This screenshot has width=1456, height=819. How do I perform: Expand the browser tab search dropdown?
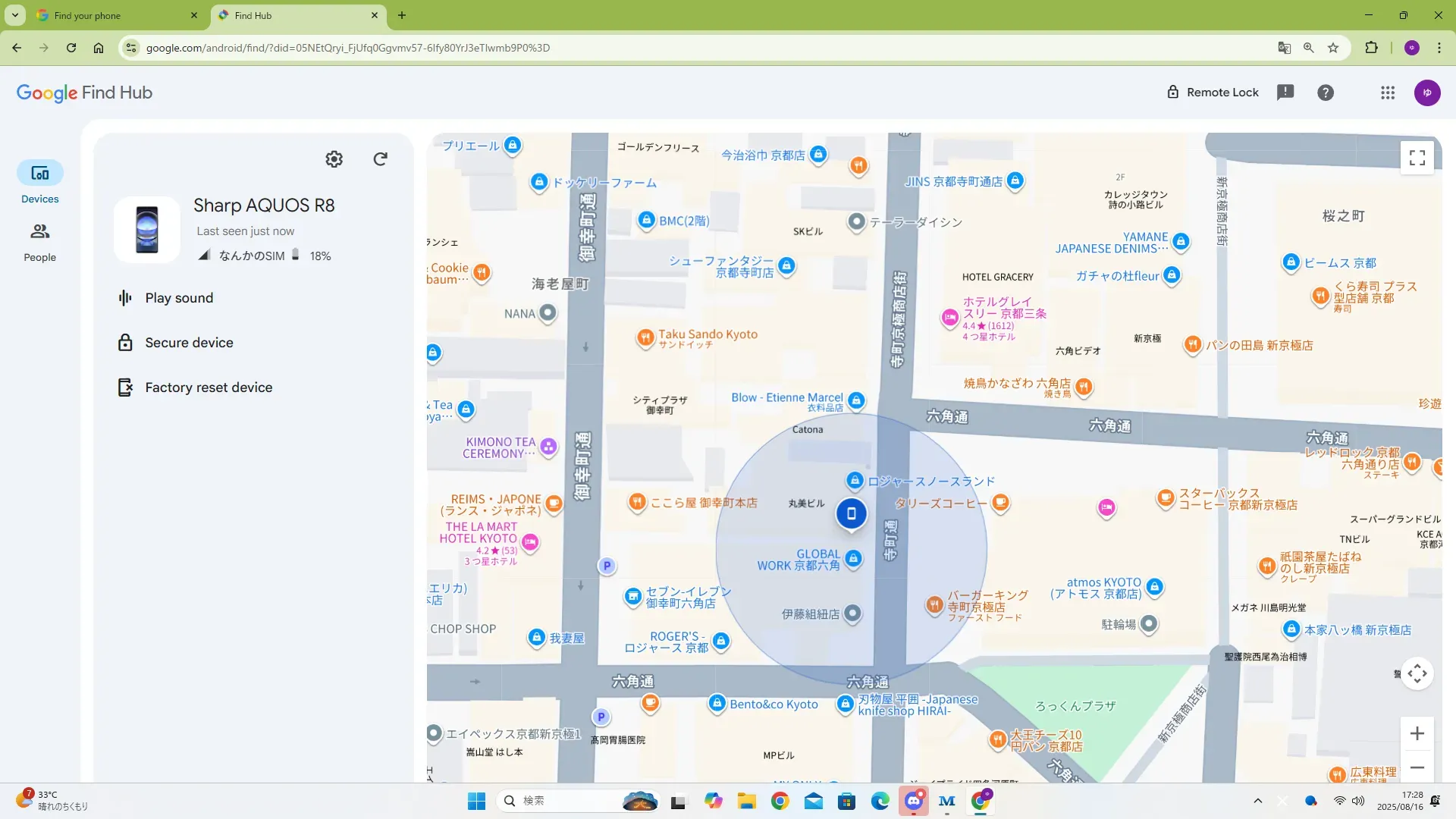click(15, 15)
